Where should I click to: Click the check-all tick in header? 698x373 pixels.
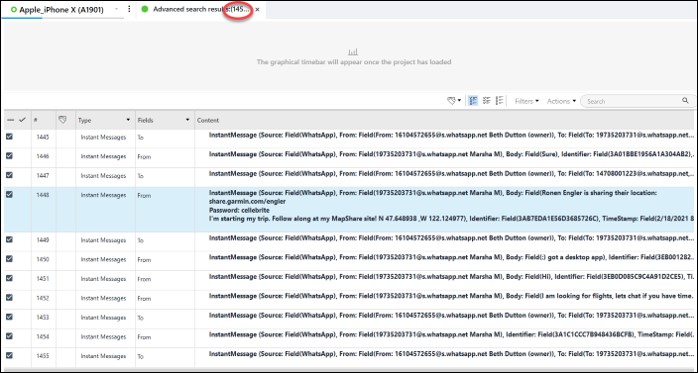coord(22,120)
